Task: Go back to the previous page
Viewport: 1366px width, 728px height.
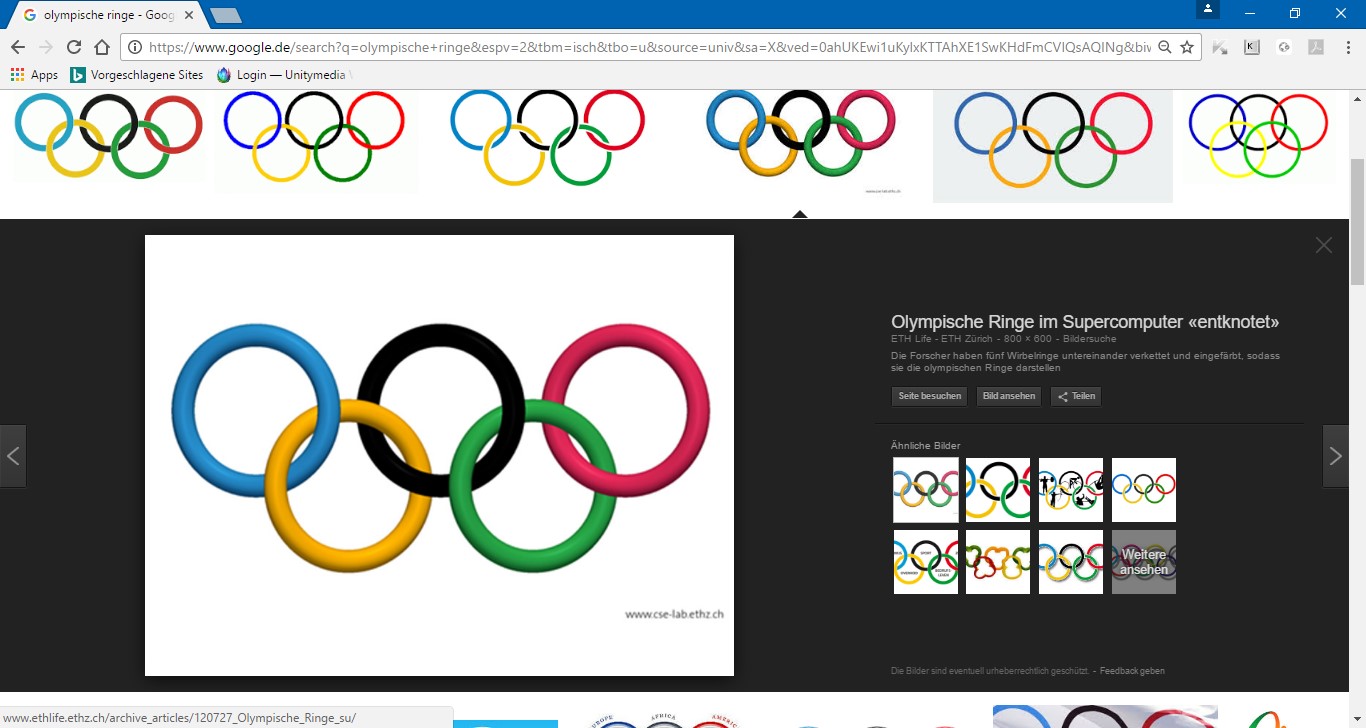Action: click(x=17, y=47)
